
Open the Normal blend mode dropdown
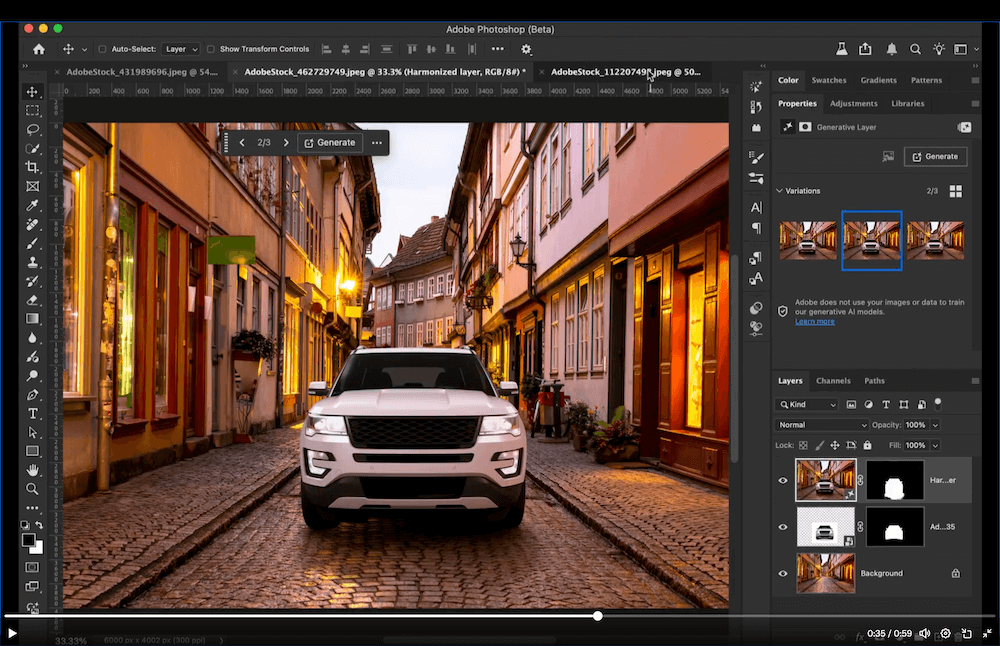click(x=820, y=424)
